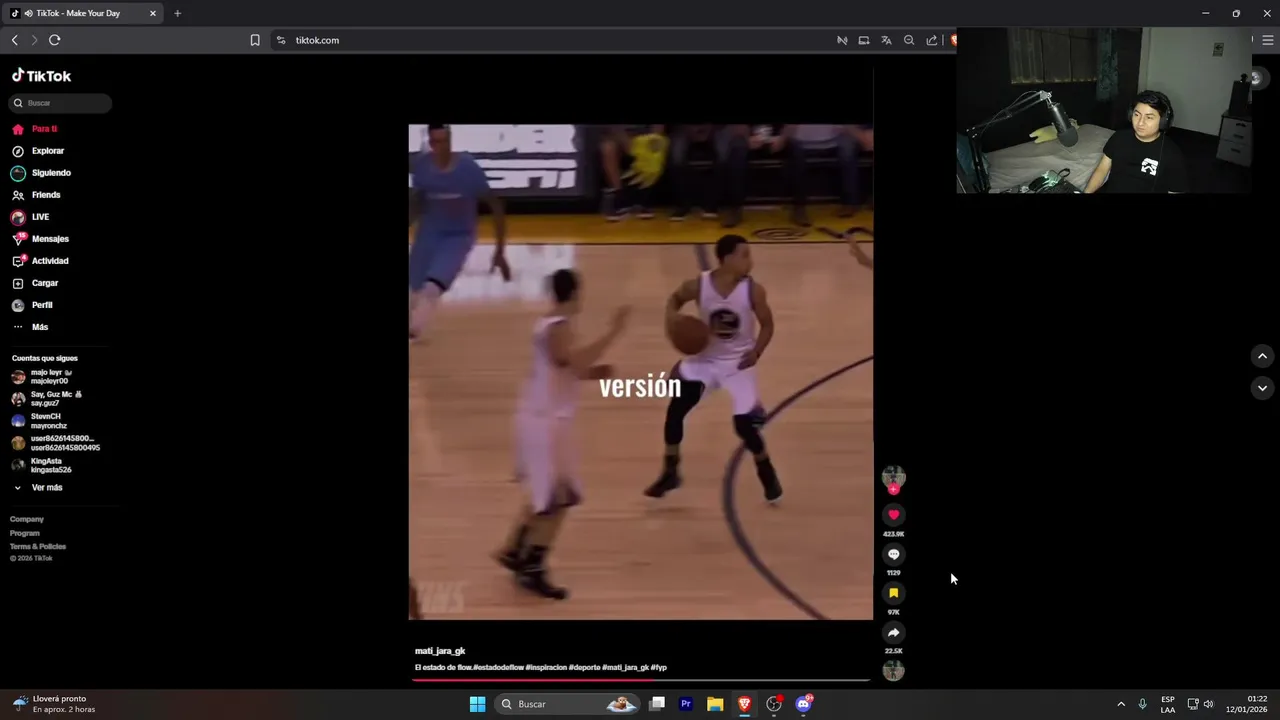Go to previous video with up arrow
The image size is (1280, 720).
(x=1262, y=356)
